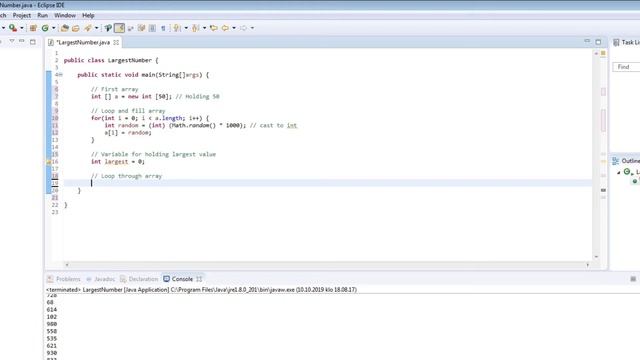The width and height of the screenshot is (640, 360).
Task: Close the LargestNumber.java editor tab
Action: click(x=116, y=42)
